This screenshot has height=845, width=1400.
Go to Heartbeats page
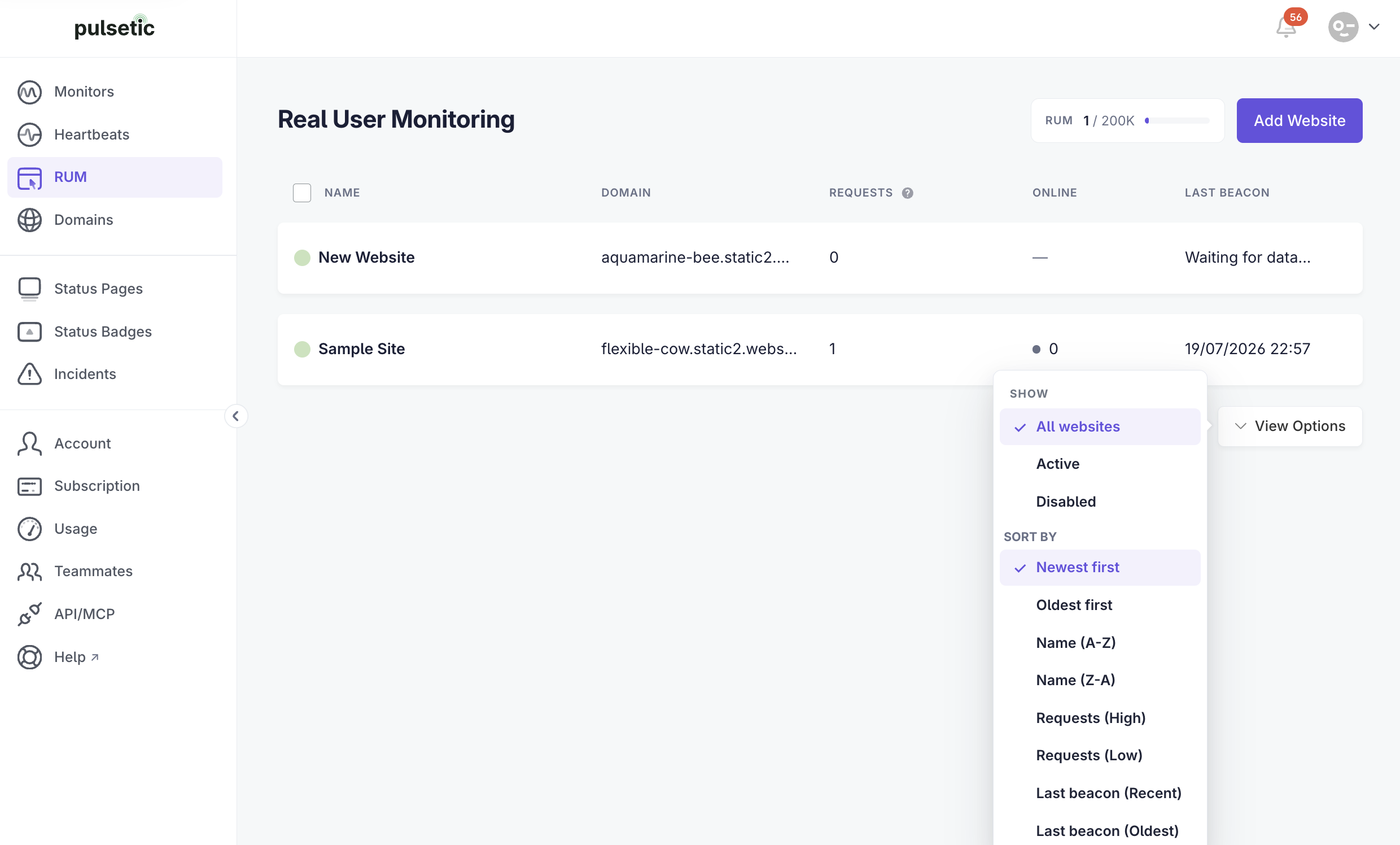point(91,135)
